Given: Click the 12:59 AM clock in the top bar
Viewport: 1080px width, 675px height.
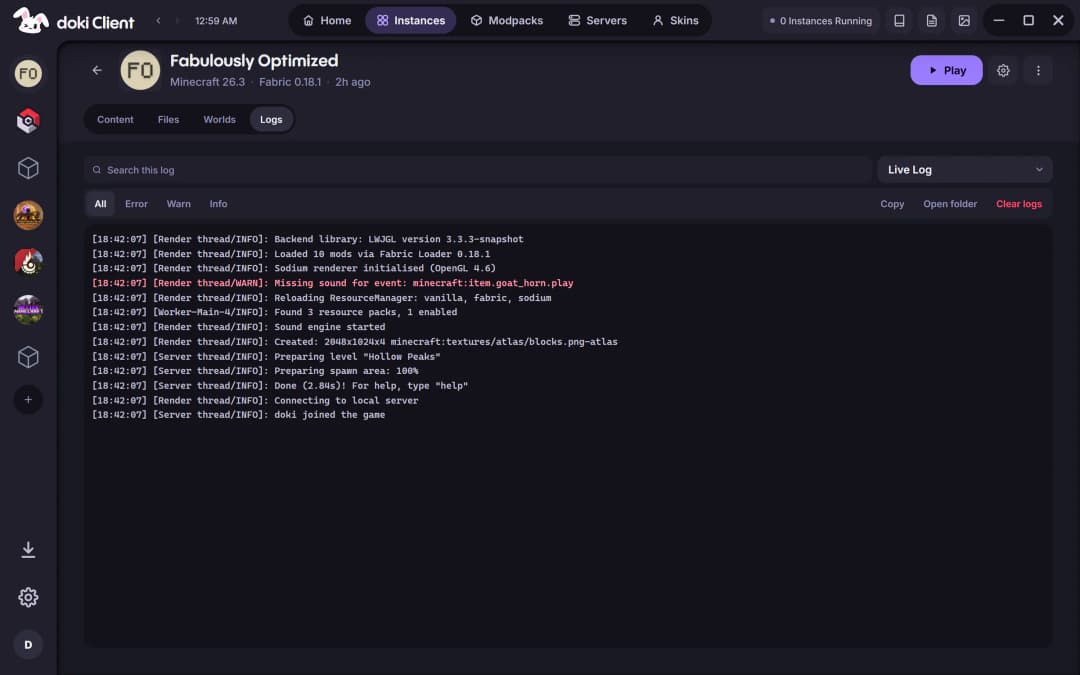Looking at the screenshot, I should [216, 21].
